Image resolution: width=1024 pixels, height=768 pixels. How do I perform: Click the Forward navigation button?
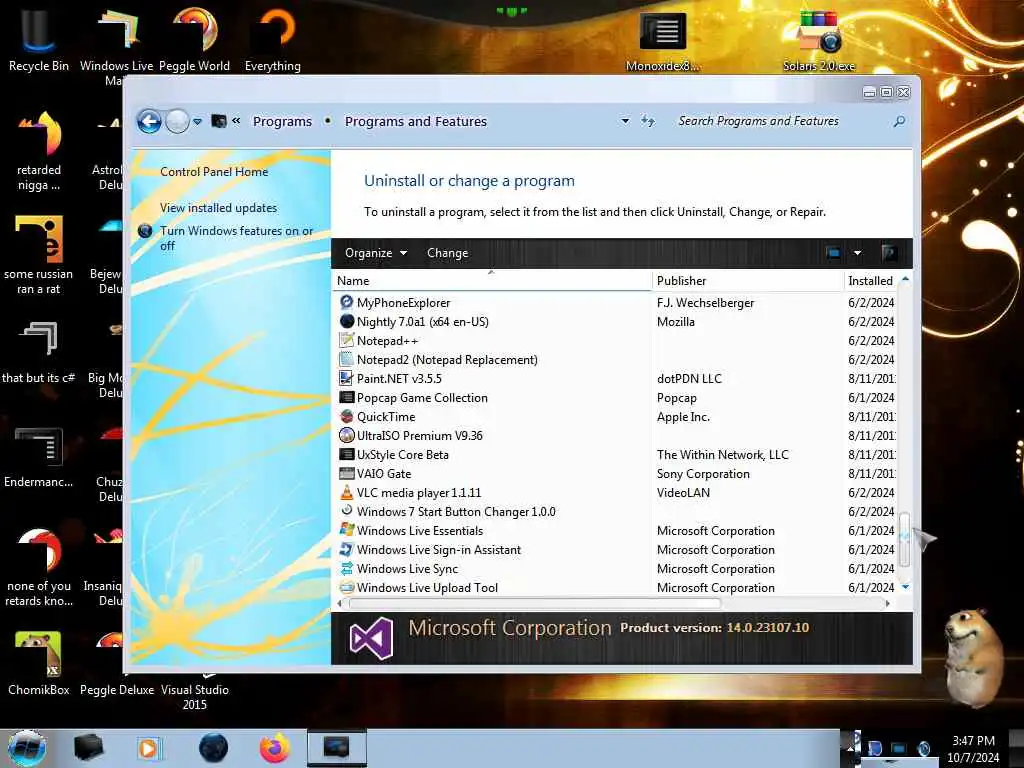click(x=177, y=121)
